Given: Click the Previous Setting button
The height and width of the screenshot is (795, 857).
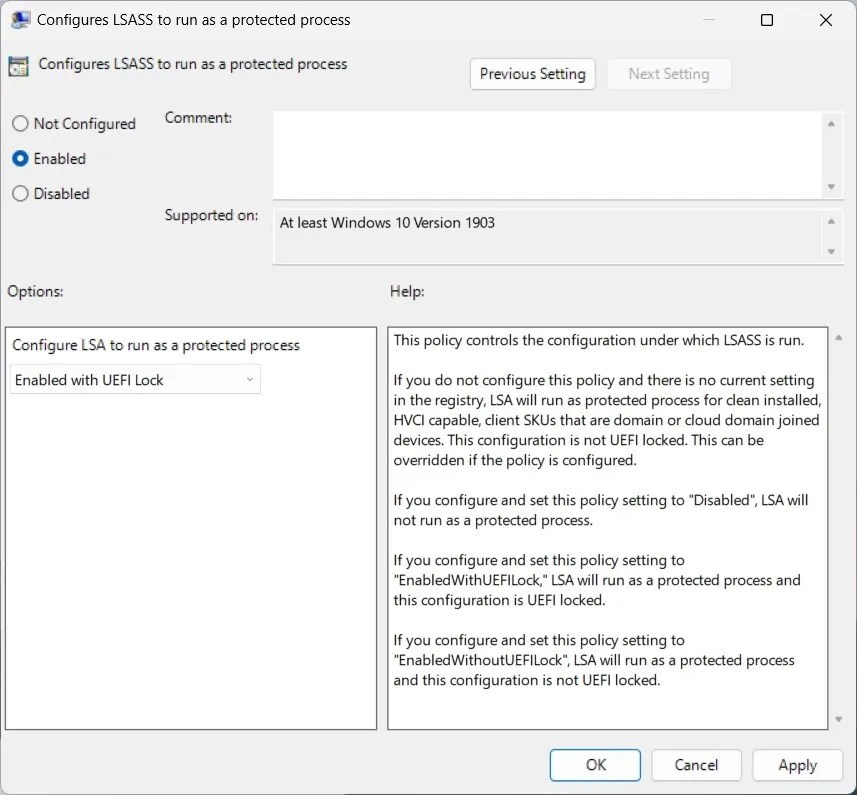Looking at the screenshot, I should click(532, 73).
